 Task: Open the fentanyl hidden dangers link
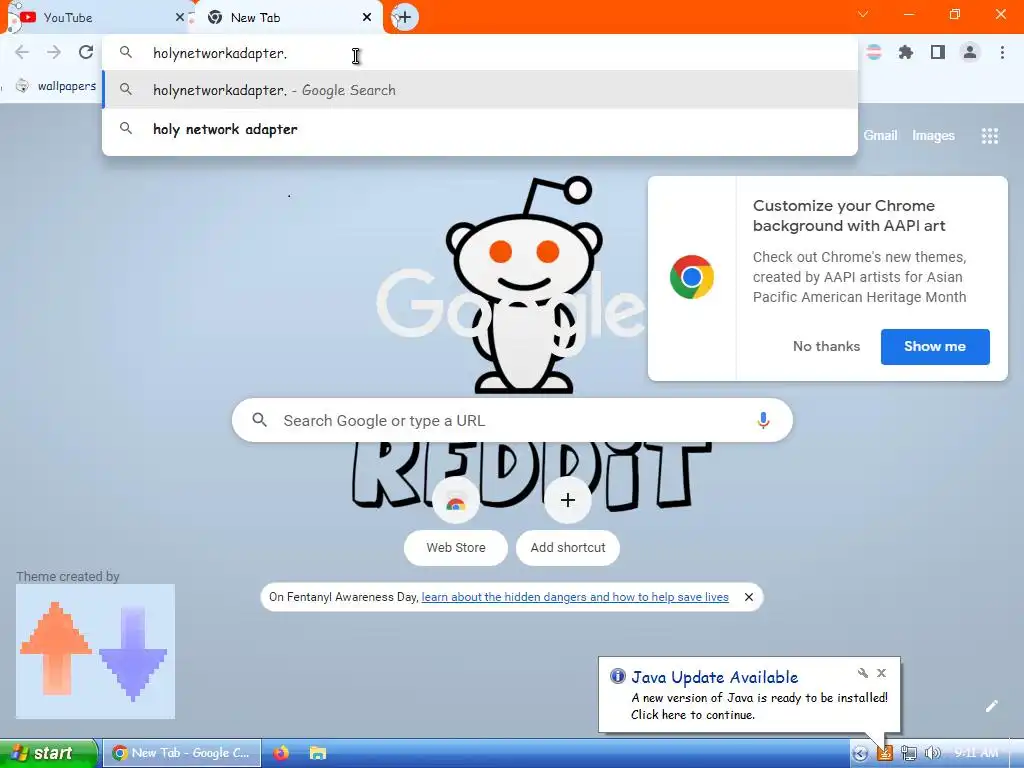tap(575, 597)
